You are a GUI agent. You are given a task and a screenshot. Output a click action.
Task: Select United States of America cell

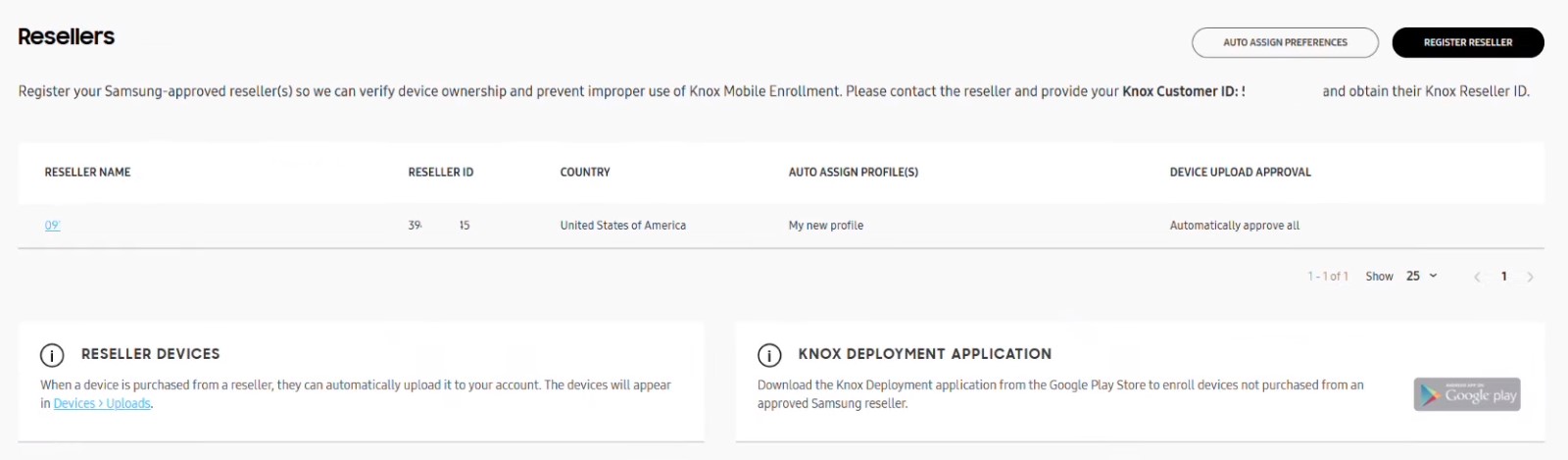click(623, 226)
